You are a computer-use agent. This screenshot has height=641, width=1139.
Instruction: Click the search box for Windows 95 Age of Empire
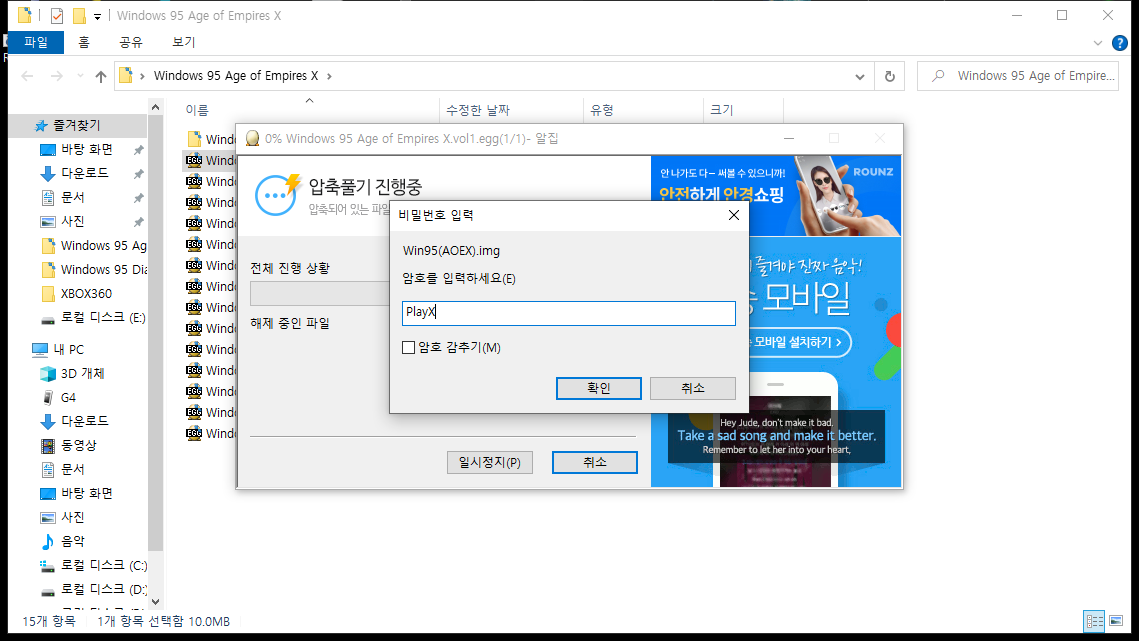(x=1018, y=76)
